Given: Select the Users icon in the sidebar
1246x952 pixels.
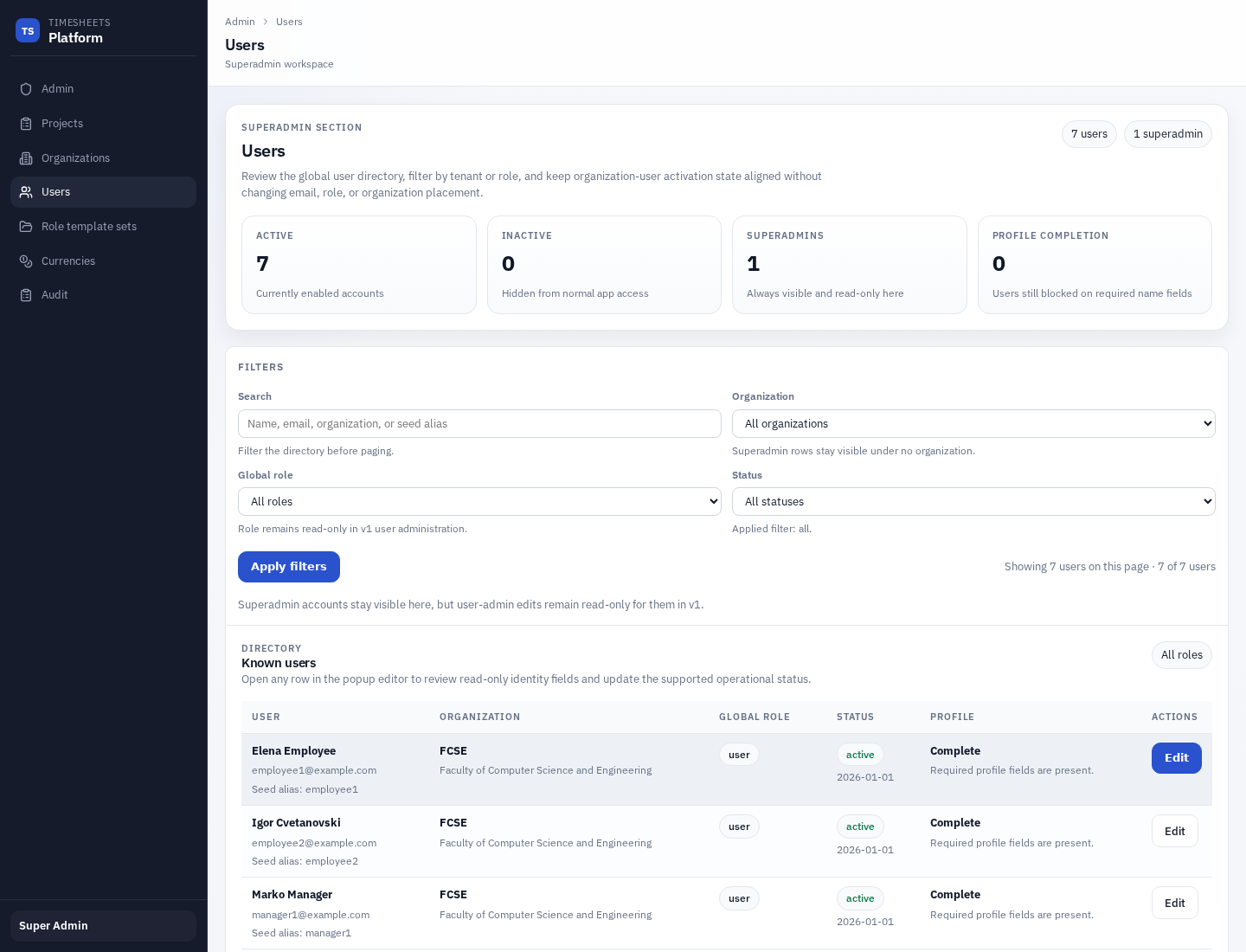Looking at the screenshot, I should pos(27,192).
